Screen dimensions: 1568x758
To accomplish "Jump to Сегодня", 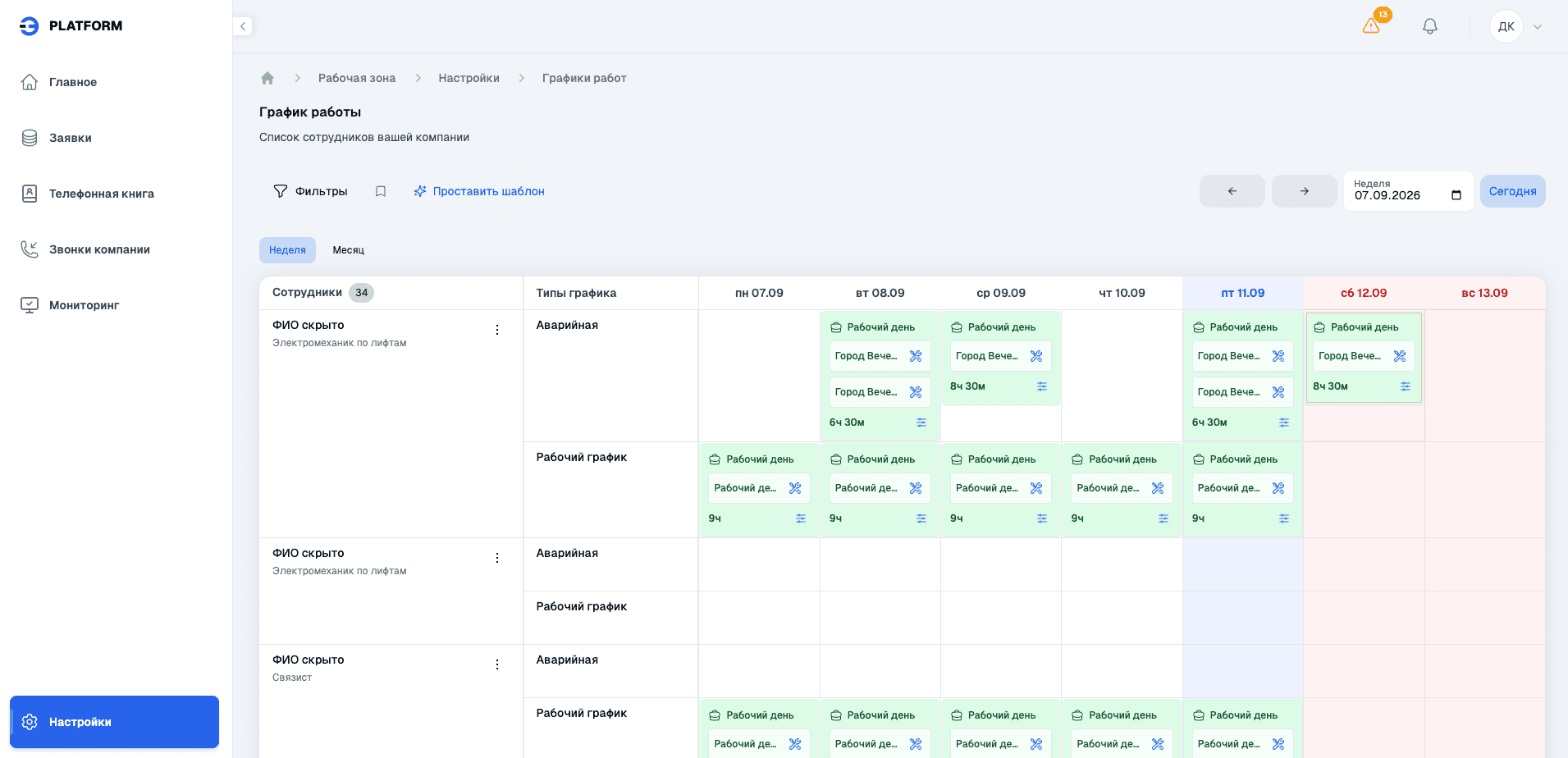I will pyautogui.click(x=1513, y=191).
